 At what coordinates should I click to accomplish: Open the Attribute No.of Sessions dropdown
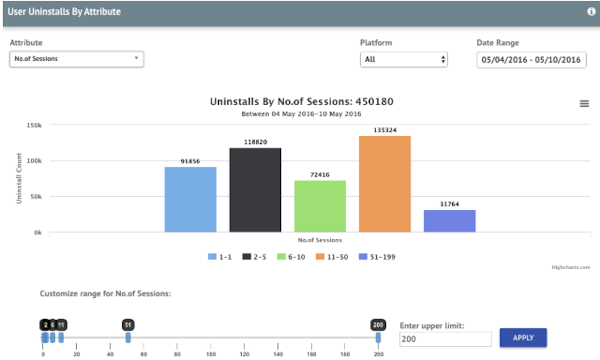(77, 59)
